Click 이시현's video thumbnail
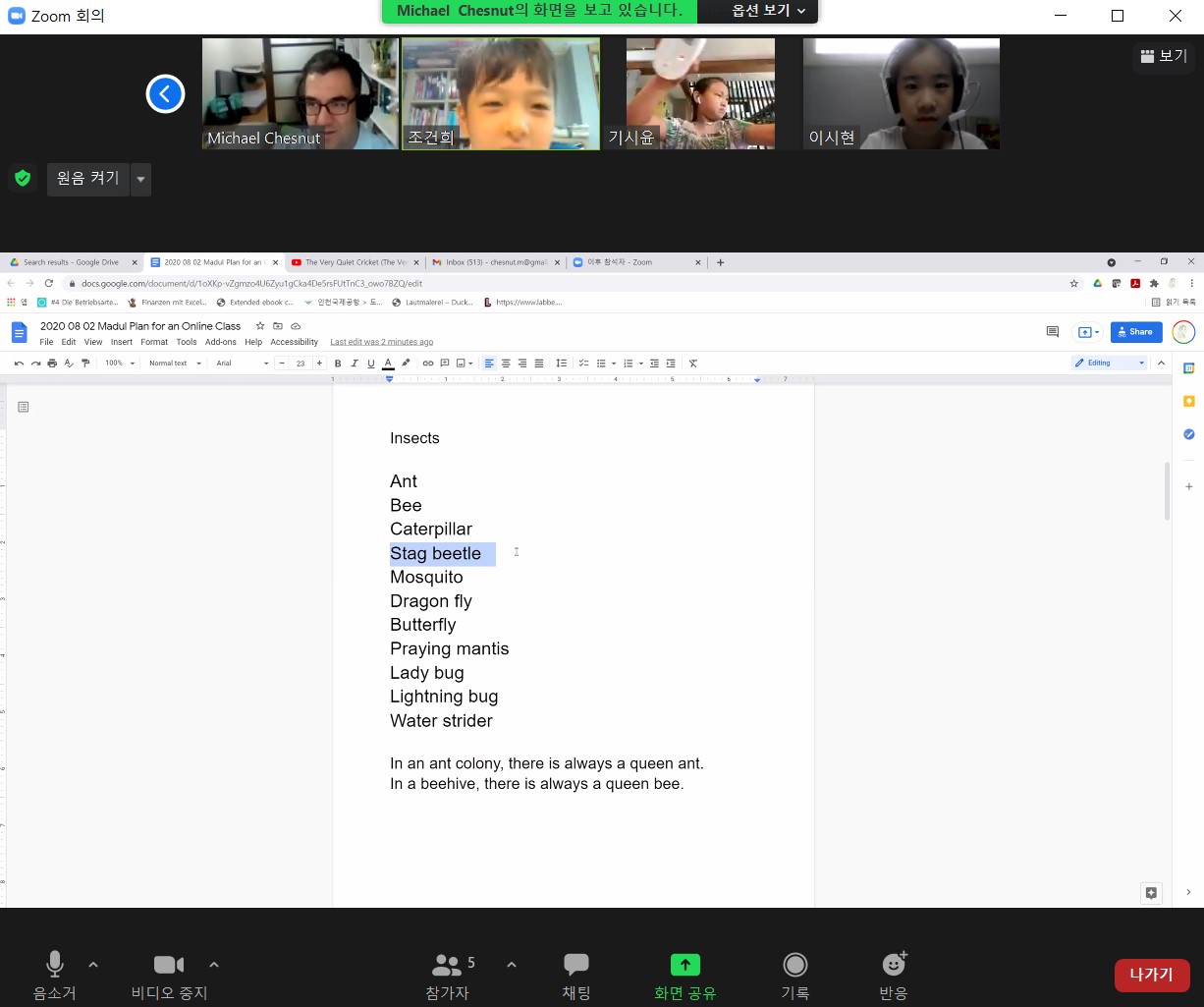 (901, 93)
